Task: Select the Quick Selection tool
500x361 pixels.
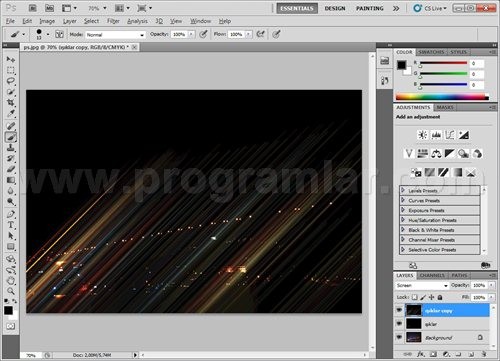Action: (x=11, y=92)
